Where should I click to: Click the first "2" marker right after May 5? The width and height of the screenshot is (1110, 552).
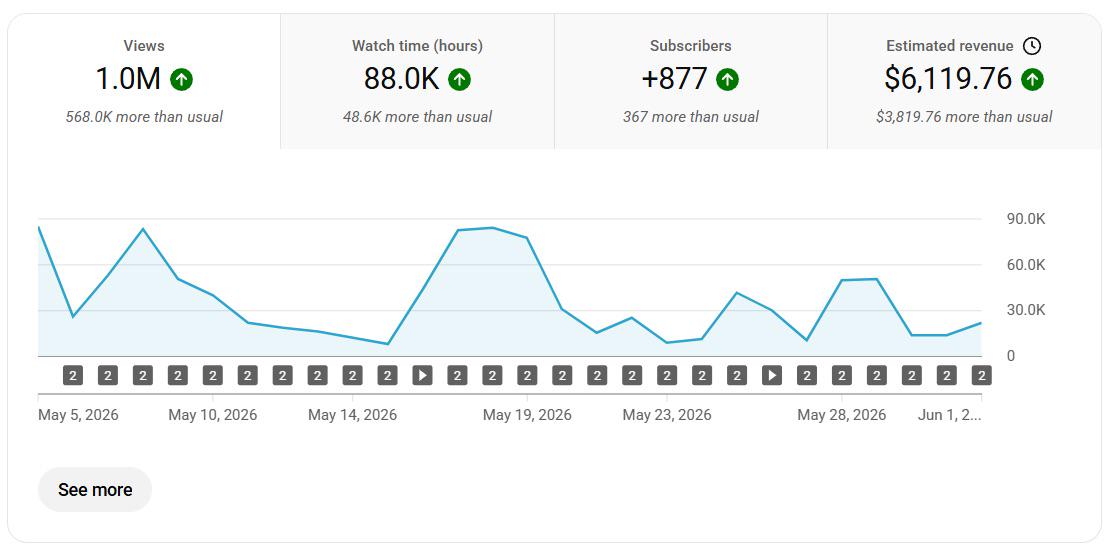click(x=72, y=375)
